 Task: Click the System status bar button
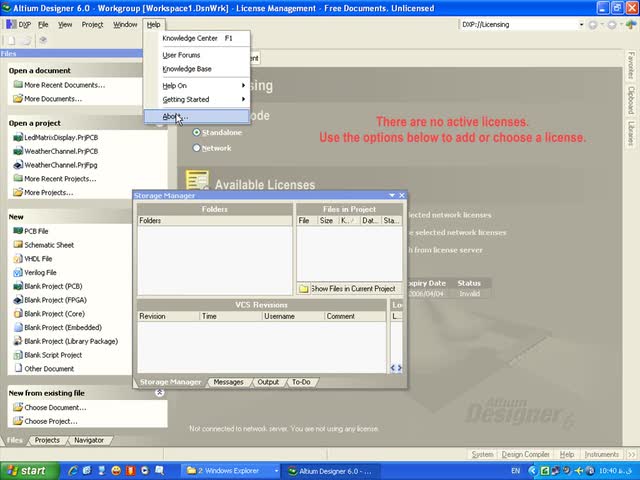(482, 454)
